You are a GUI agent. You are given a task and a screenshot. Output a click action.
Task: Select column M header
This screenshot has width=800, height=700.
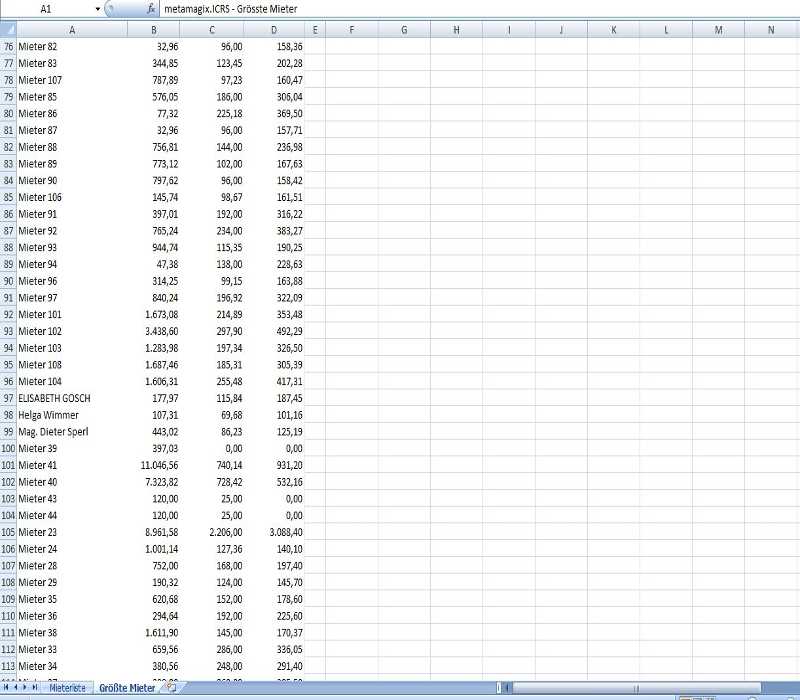pyautogui.click(x=718, y=30)
